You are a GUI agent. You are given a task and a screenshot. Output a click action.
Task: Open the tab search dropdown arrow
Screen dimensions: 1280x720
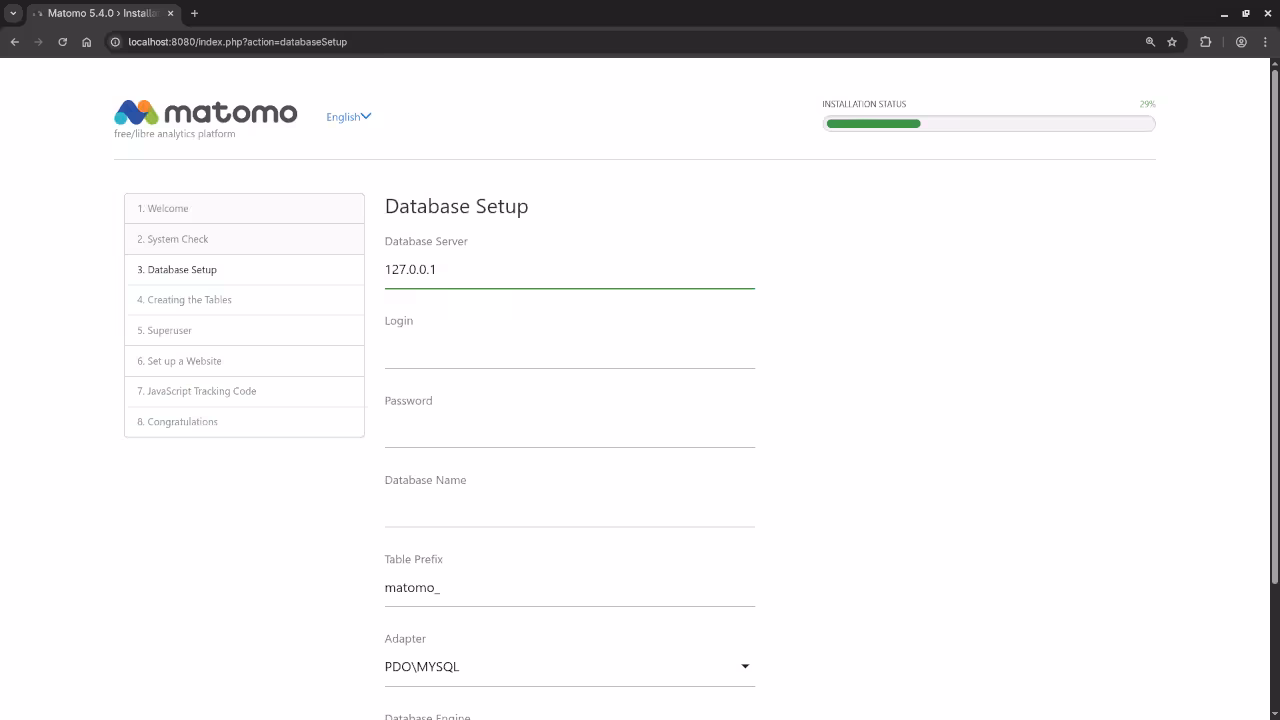click(13, 13)
